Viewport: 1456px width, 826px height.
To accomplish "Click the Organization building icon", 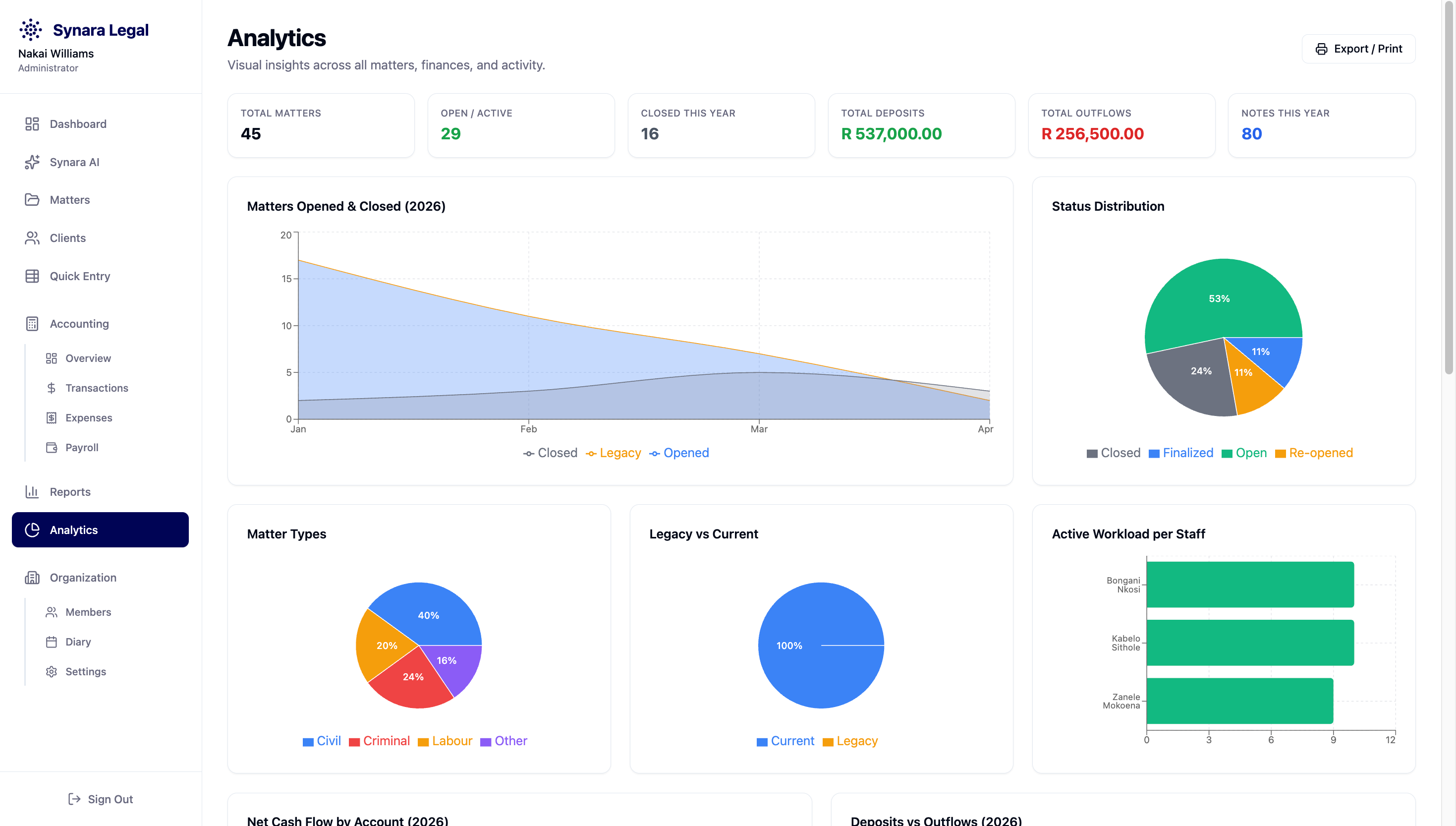I will 32,577.
